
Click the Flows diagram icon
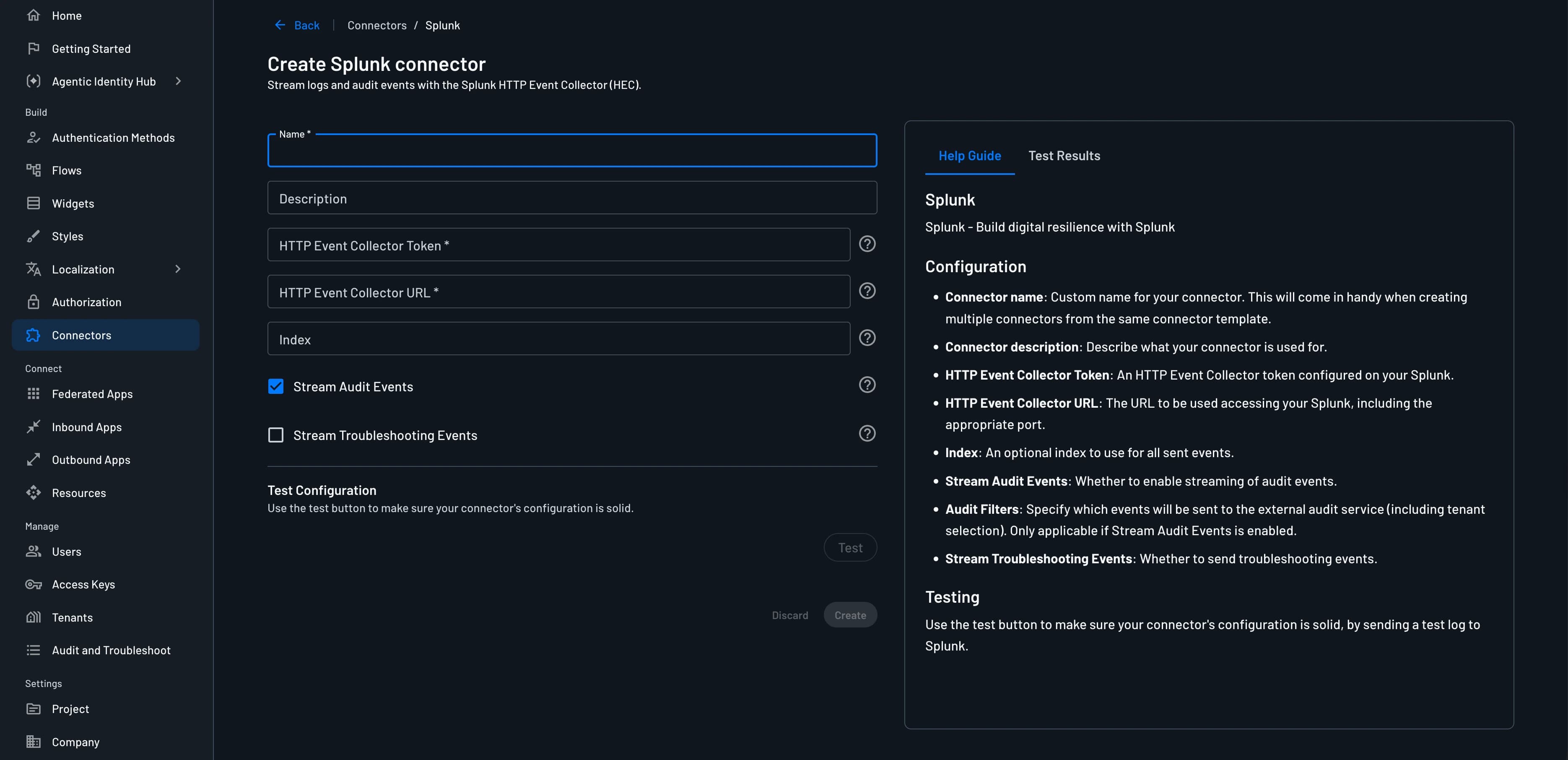(x=34, y=171)
